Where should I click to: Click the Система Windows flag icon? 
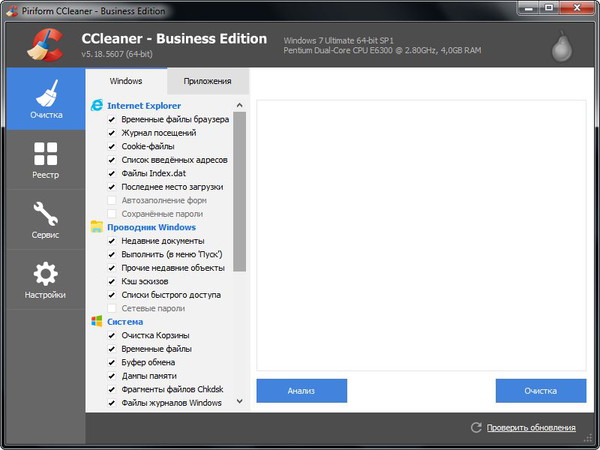(x=97, y=321)
